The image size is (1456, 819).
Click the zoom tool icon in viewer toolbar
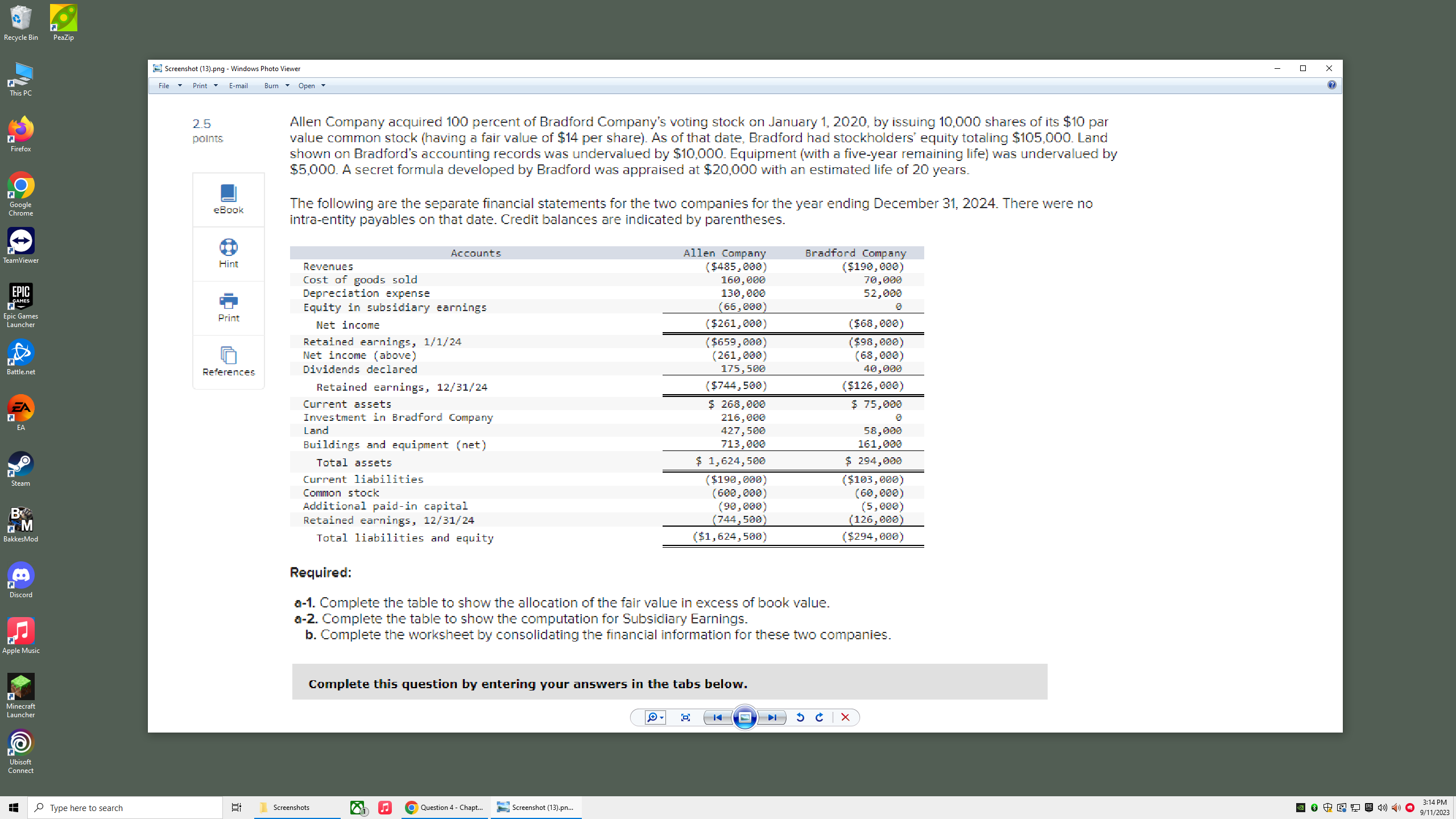click(651, 717)
